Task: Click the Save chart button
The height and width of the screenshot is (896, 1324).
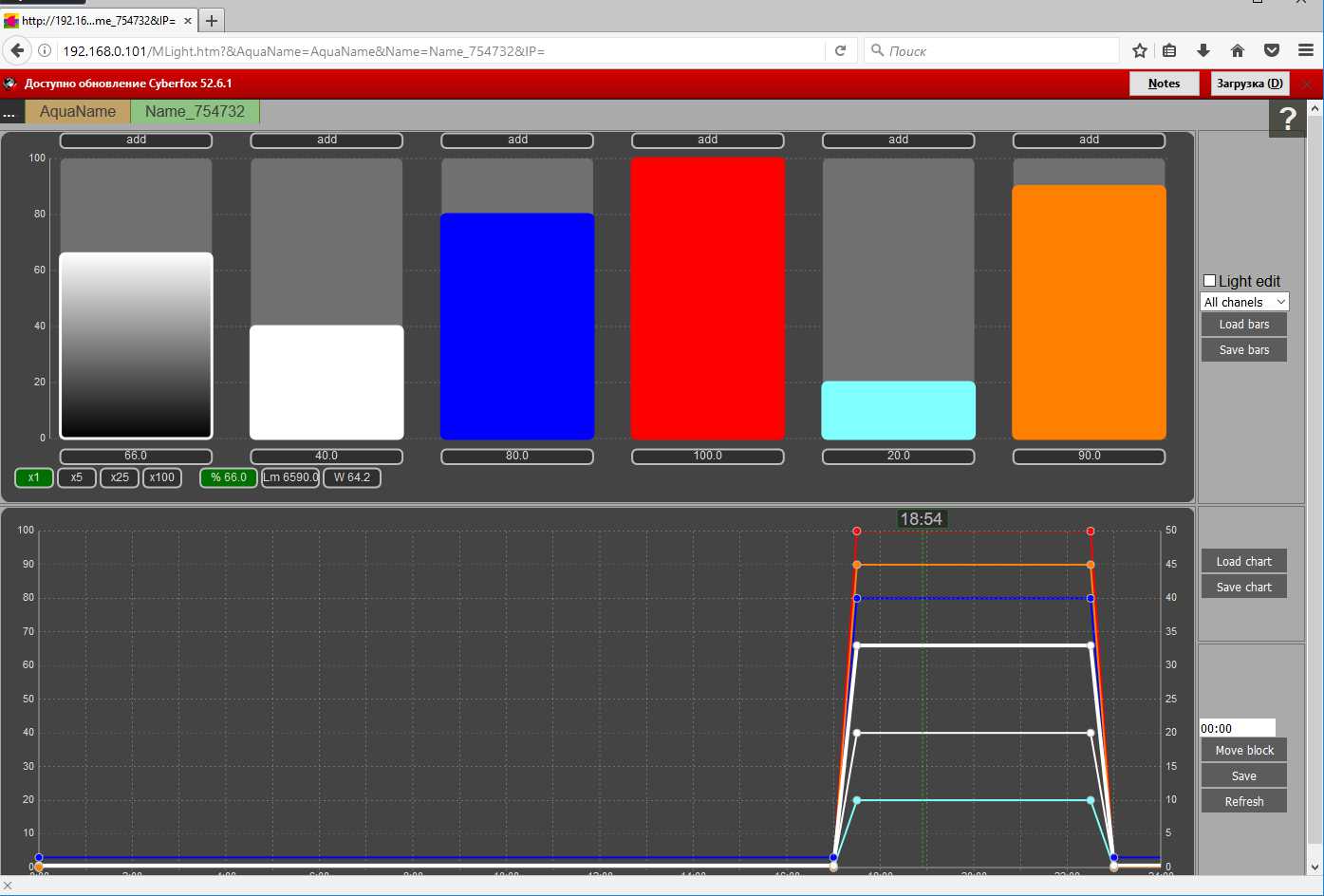Action: (1243, 588)
